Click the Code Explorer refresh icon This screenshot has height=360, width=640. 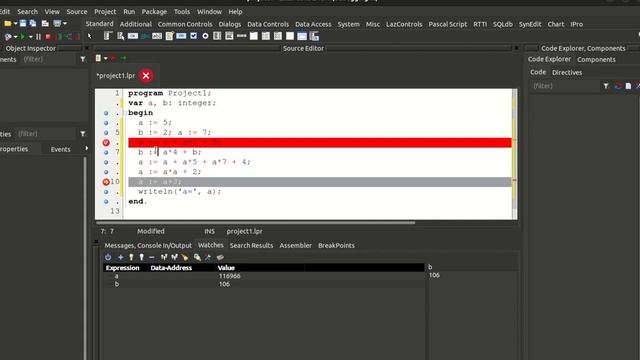point(618,86)
